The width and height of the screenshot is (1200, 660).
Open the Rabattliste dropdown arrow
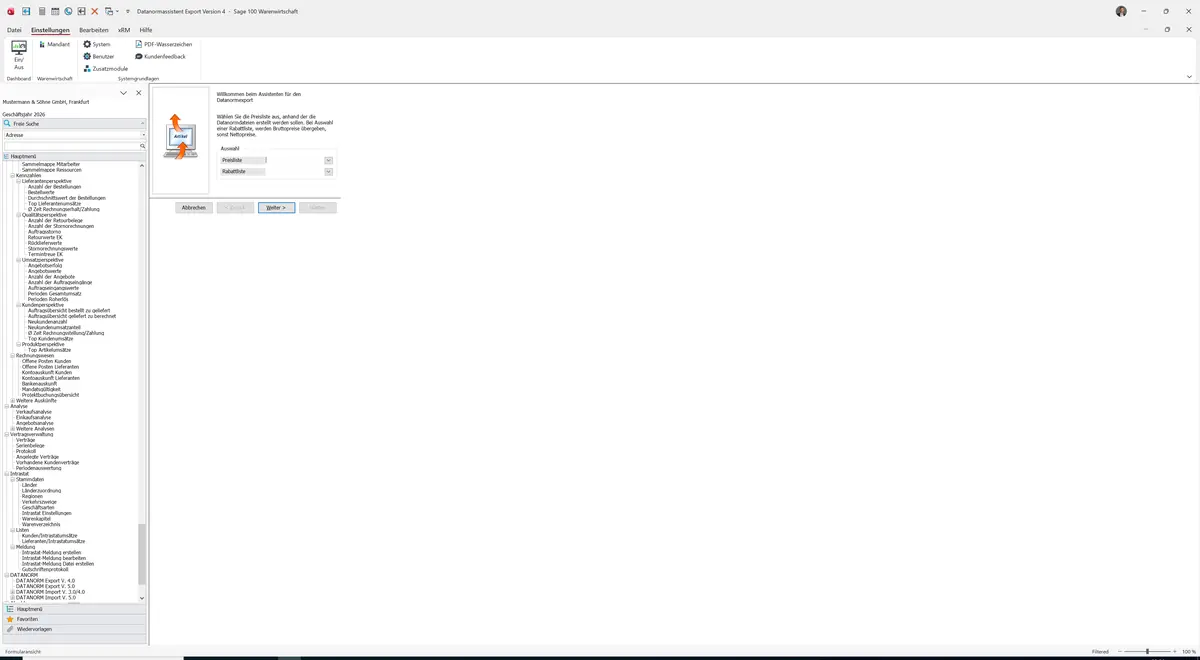(x=328, y=172)
